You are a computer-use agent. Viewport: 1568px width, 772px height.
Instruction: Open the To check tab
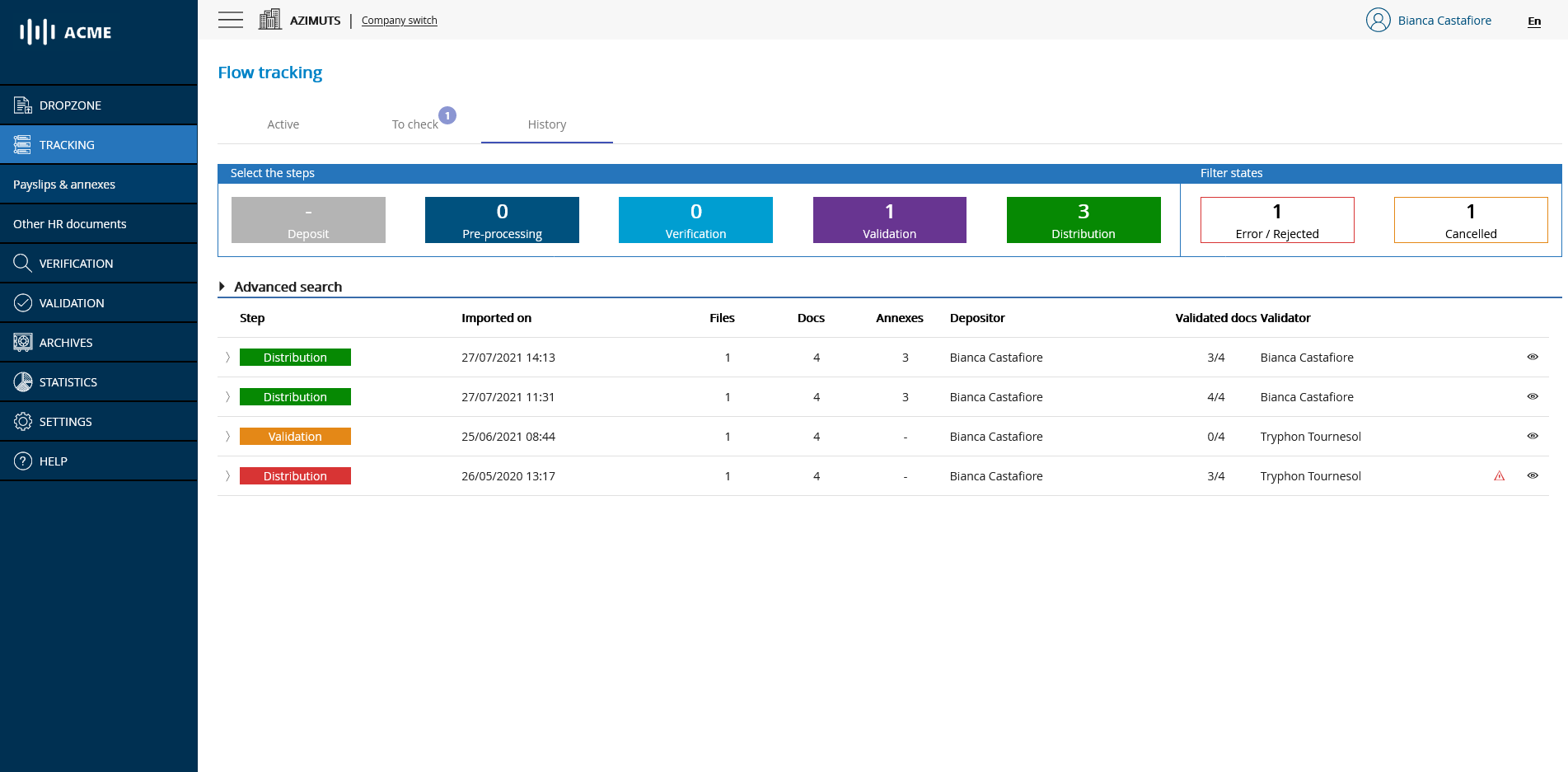[x=414, y=124]
